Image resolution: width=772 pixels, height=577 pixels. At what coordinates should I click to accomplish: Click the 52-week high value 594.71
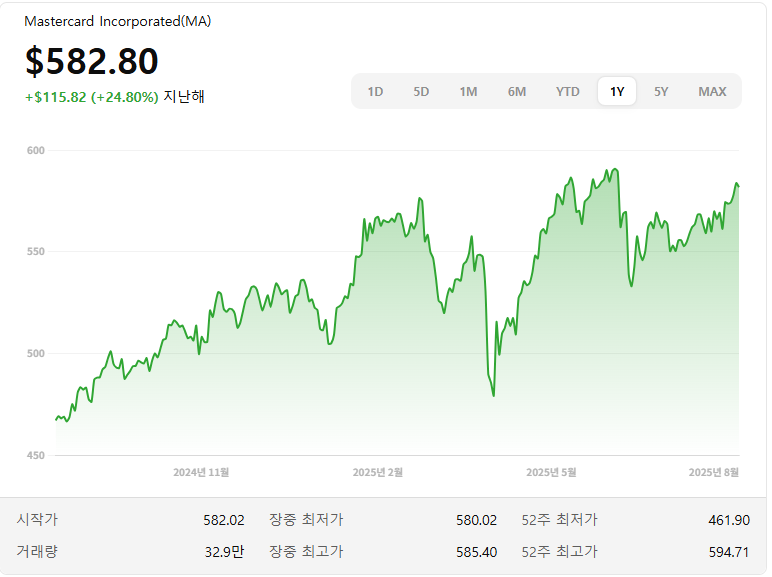coord(729,552)
